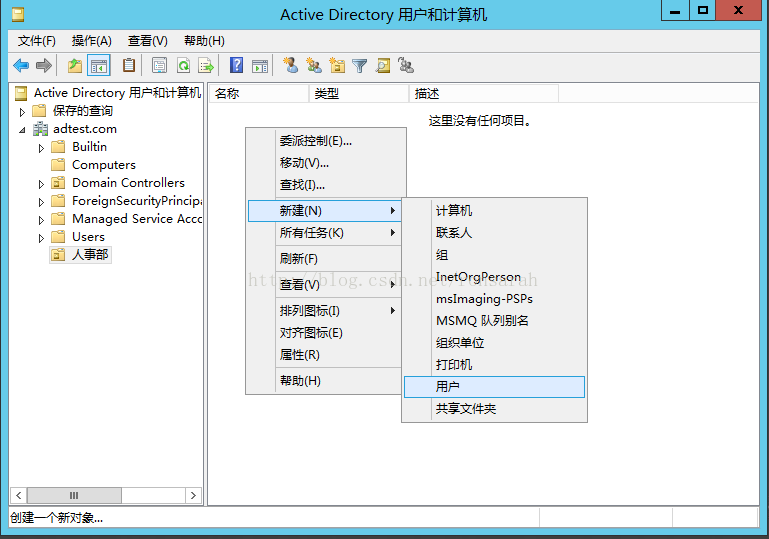Screen dimensions: 769x539
Task: Toggle the show/hide console tree icon
Action: pos(99,65)
